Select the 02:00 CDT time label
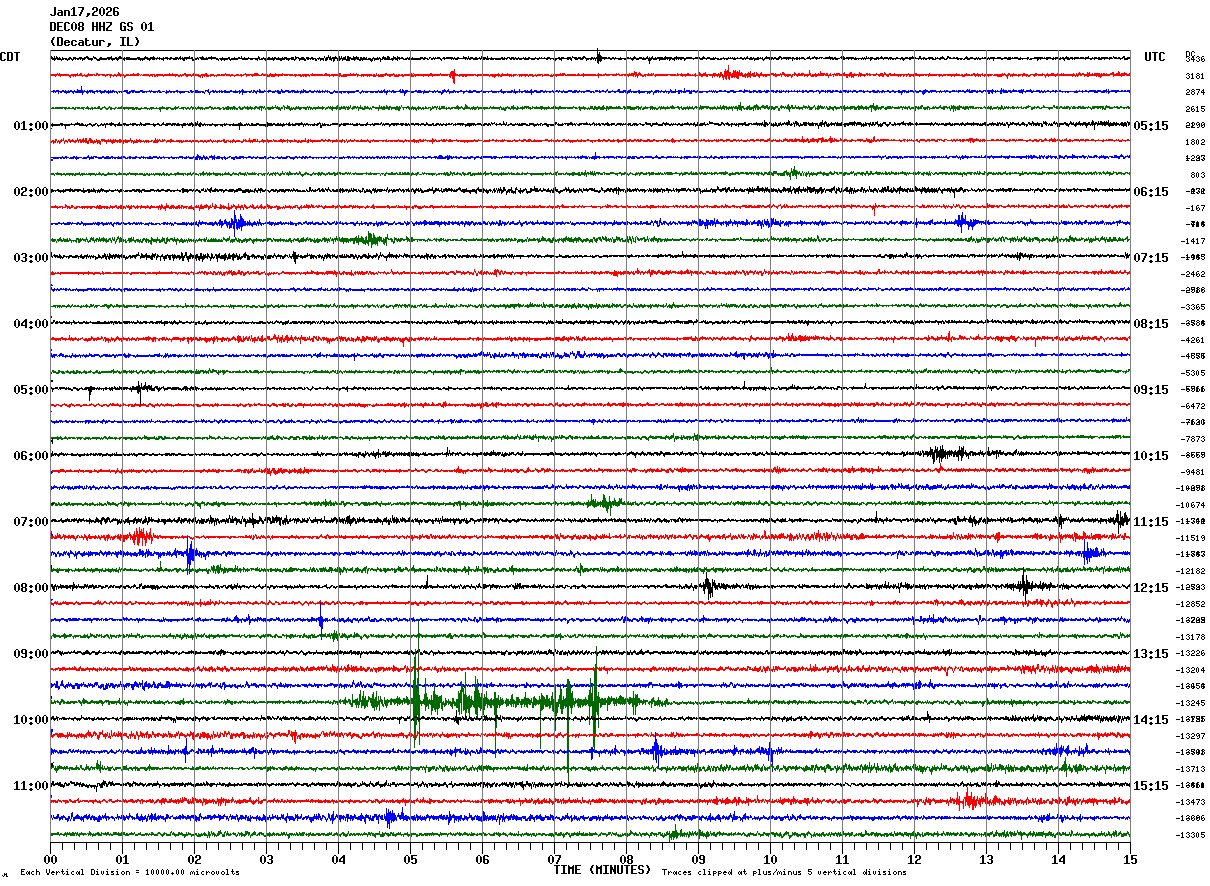 point(31,192)
